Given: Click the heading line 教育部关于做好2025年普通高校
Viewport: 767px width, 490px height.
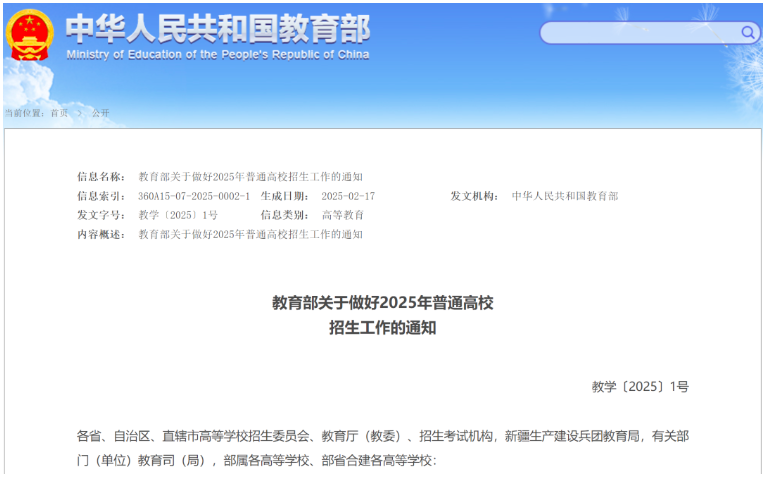Looking at the screenshot, I should point(383,303).
